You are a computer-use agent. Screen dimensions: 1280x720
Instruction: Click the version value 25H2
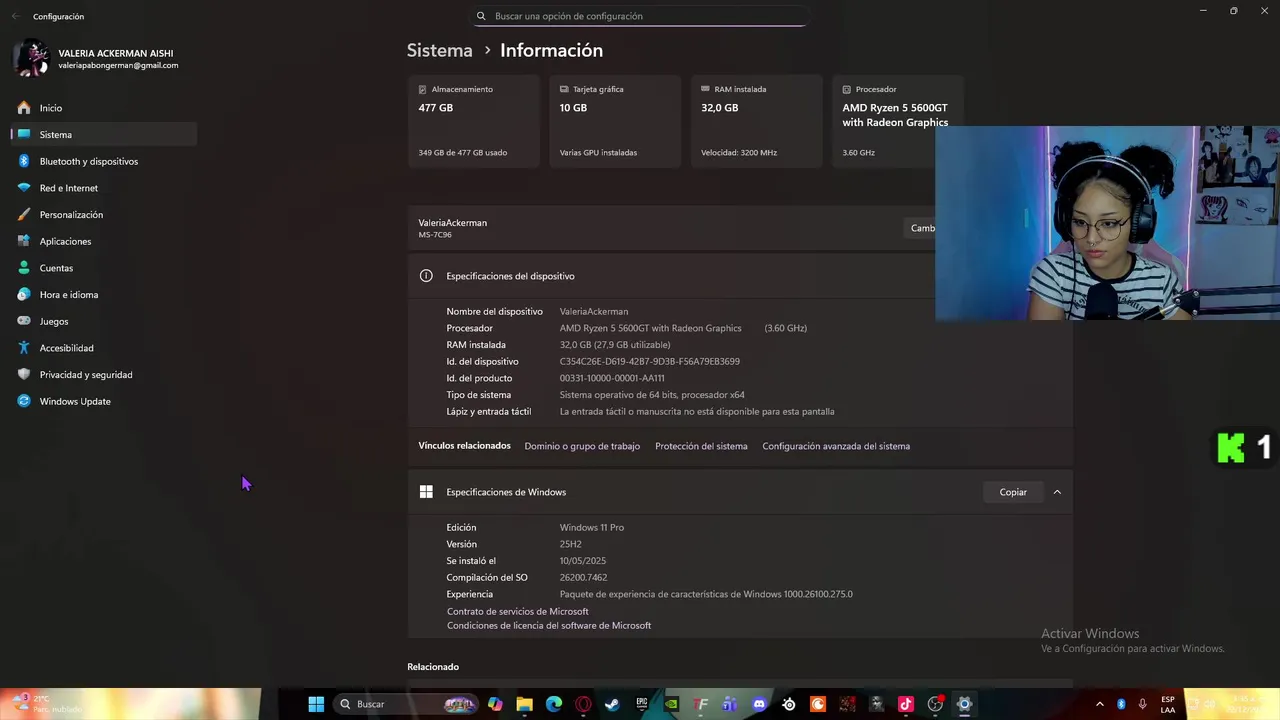tap(570, 544)
